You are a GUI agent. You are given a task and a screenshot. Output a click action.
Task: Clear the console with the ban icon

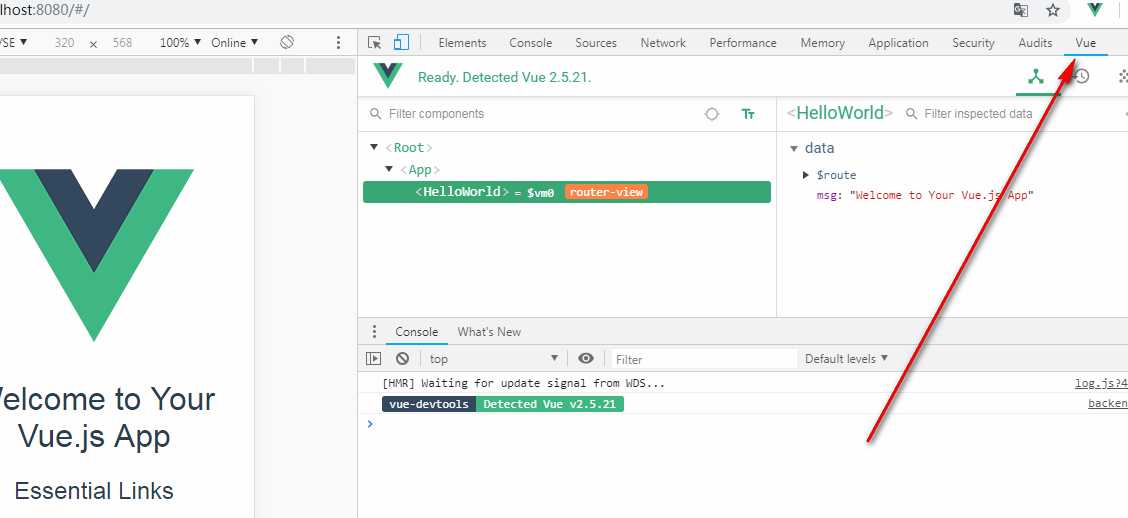click(x=402, y=358)
